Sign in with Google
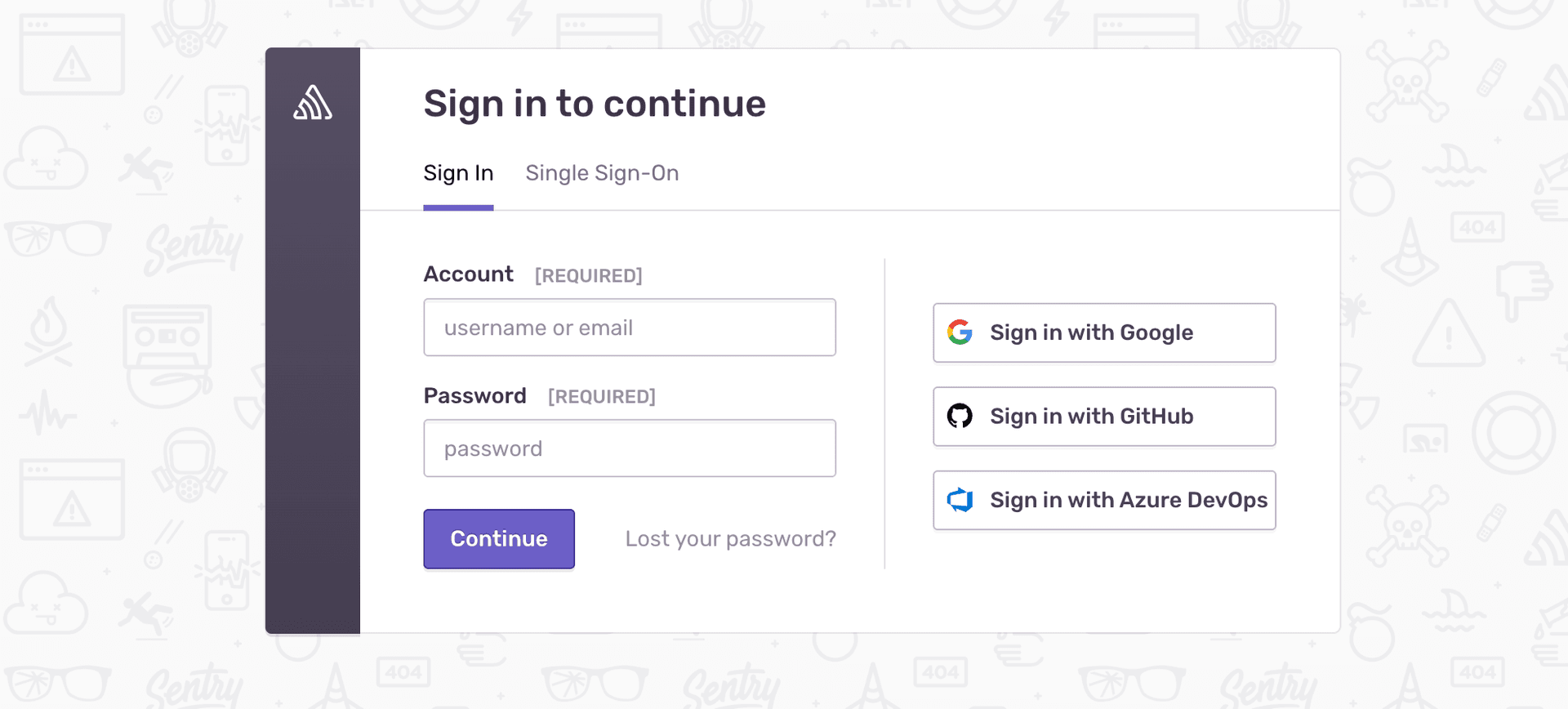This screenshot has width=1568, height=709. pyautogui.click(x=1103, y=332)
